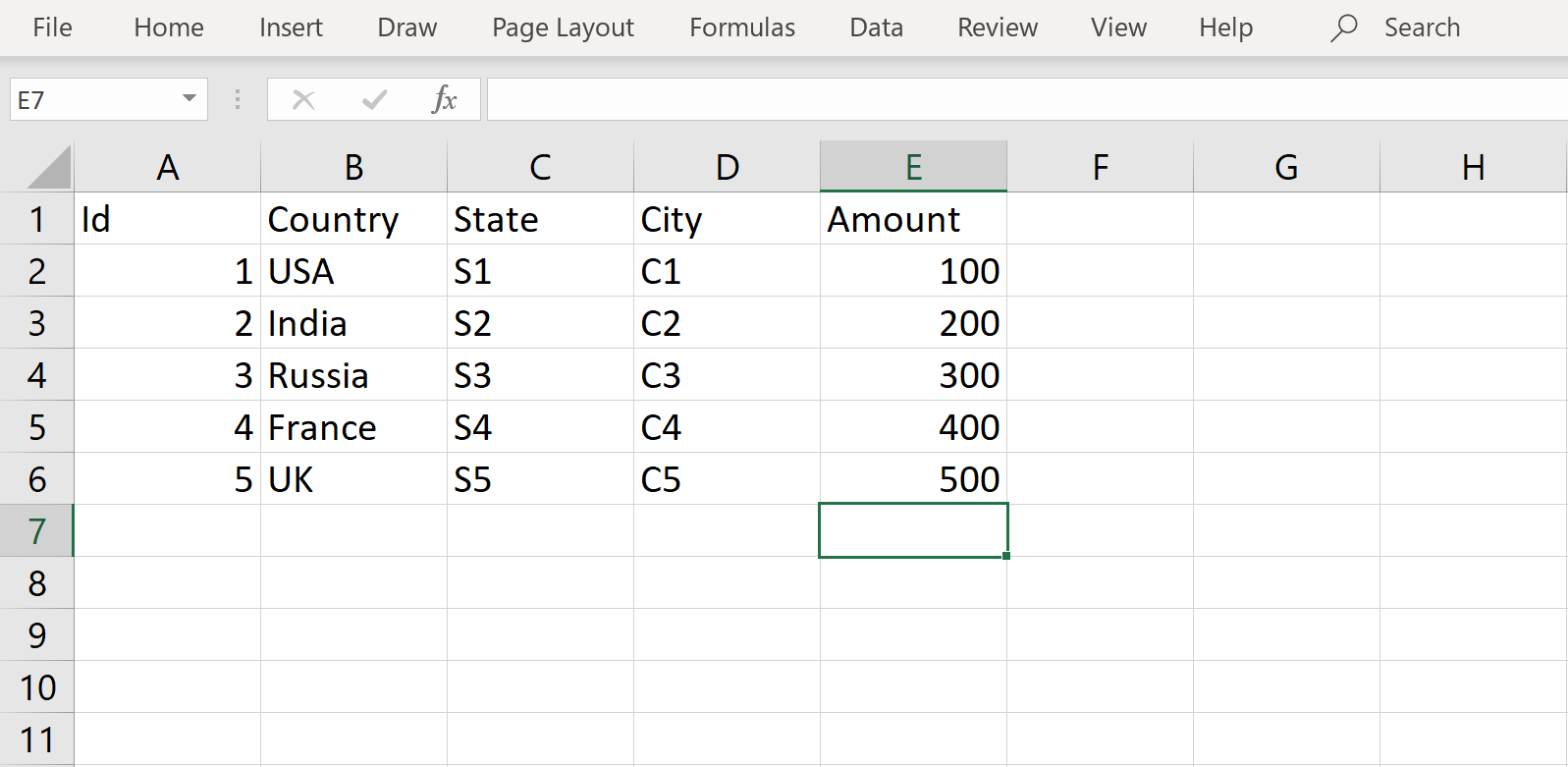Click the formula bar resize dots handle
Screen dimensions: 1568x767
(x=238, y=99)
